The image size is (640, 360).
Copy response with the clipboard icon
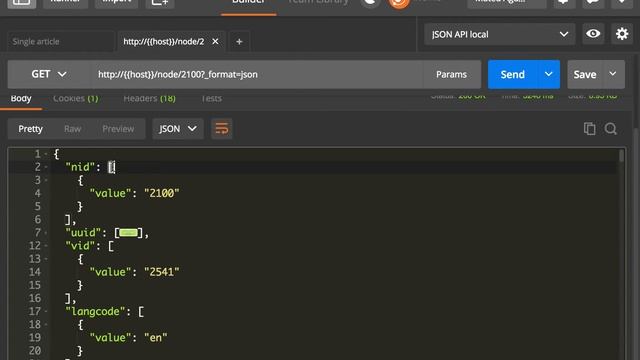coord(589,129)
